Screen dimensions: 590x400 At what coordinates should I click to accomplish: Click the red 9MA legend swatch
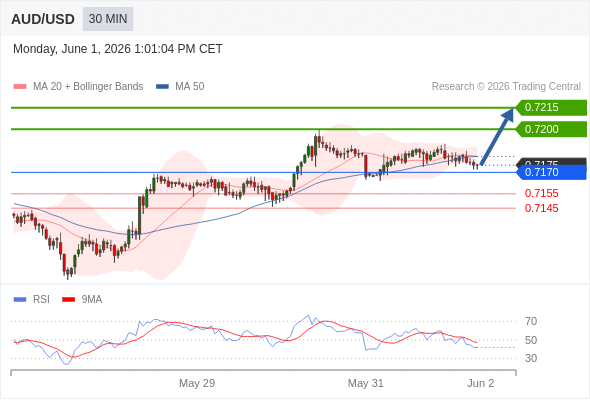point(68,300)
